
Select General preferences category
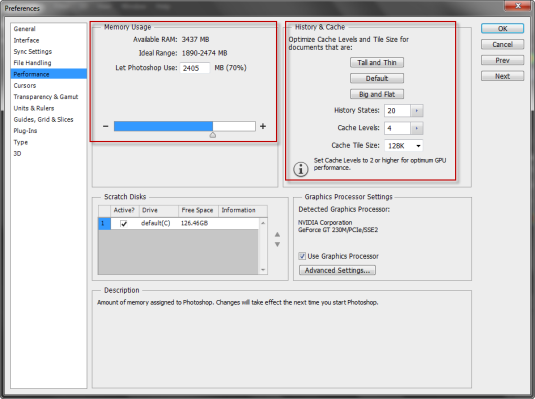click(25, 29)
